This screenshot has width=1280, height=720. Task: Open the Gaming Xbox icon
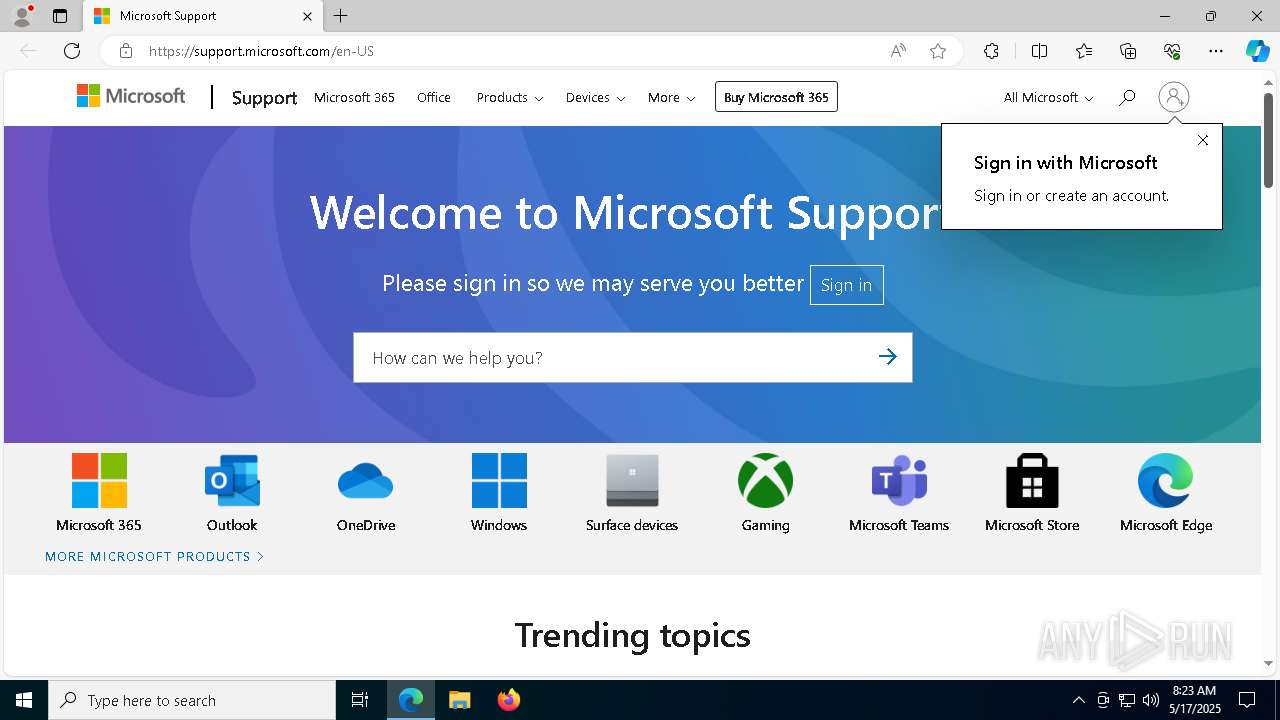point(766,481)
